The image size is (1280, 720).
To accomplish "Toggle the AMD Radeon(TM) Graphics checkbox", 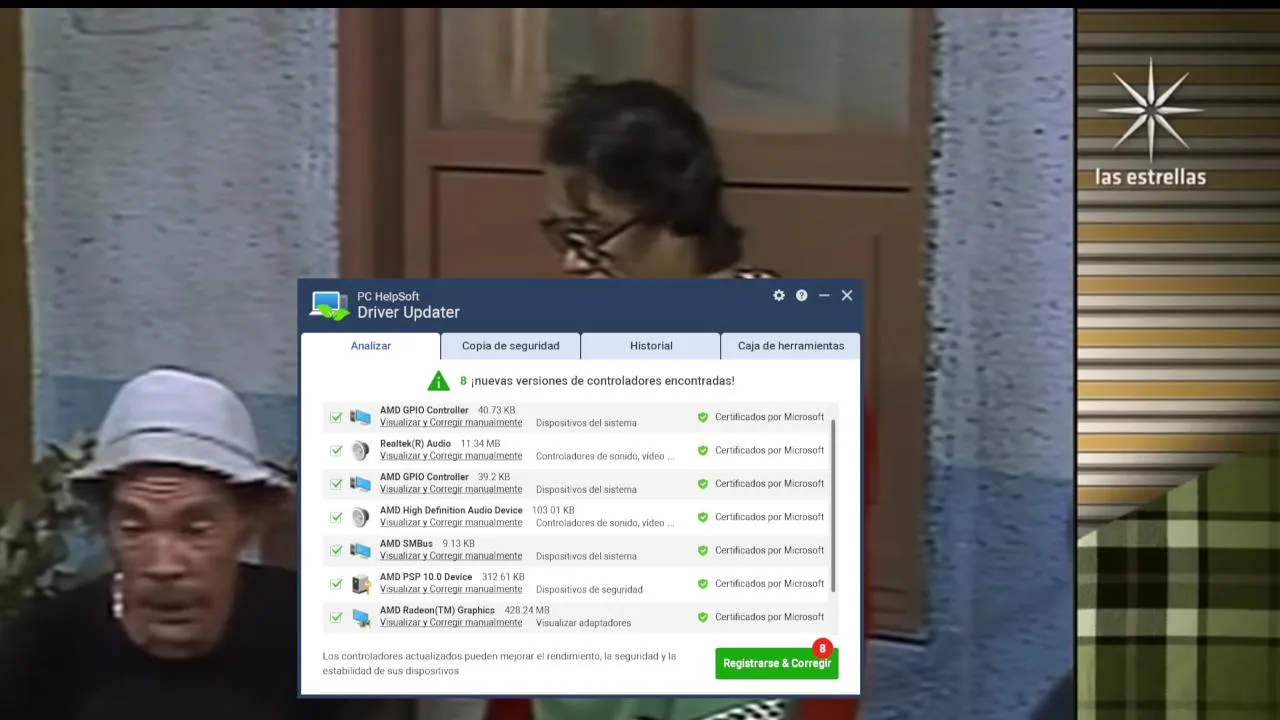I will 336,617.
